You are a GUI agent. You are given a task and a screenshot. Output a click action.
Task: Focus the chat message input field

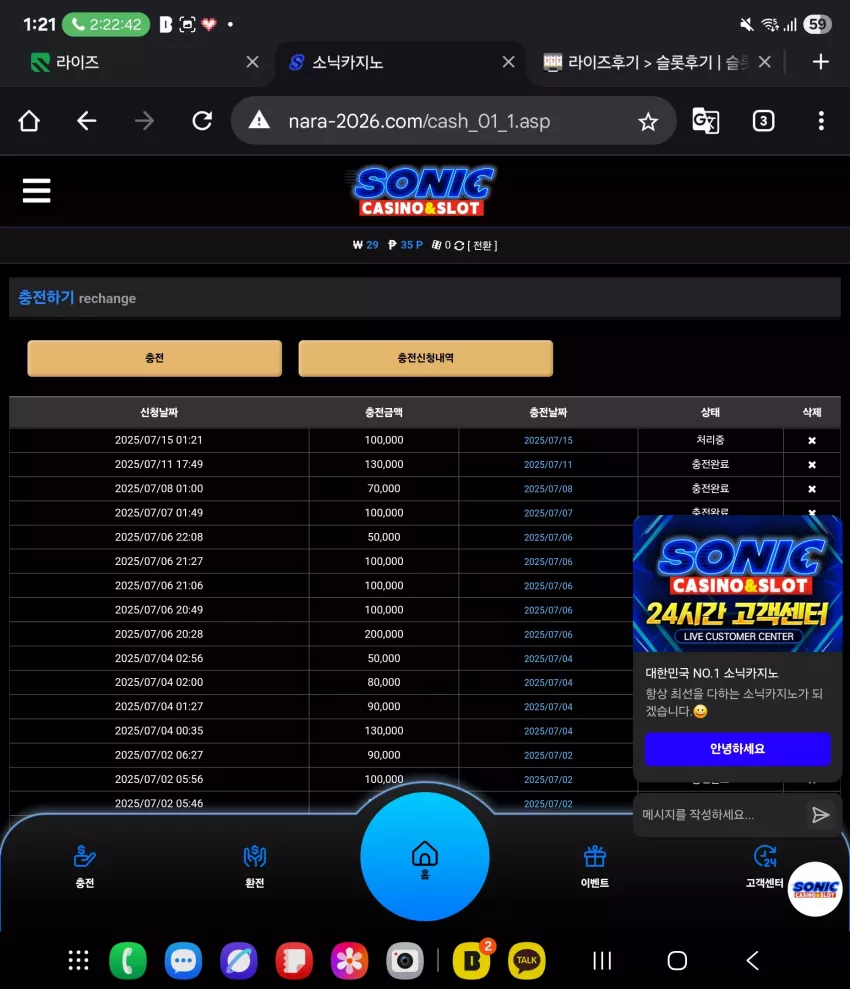point(719,815)
